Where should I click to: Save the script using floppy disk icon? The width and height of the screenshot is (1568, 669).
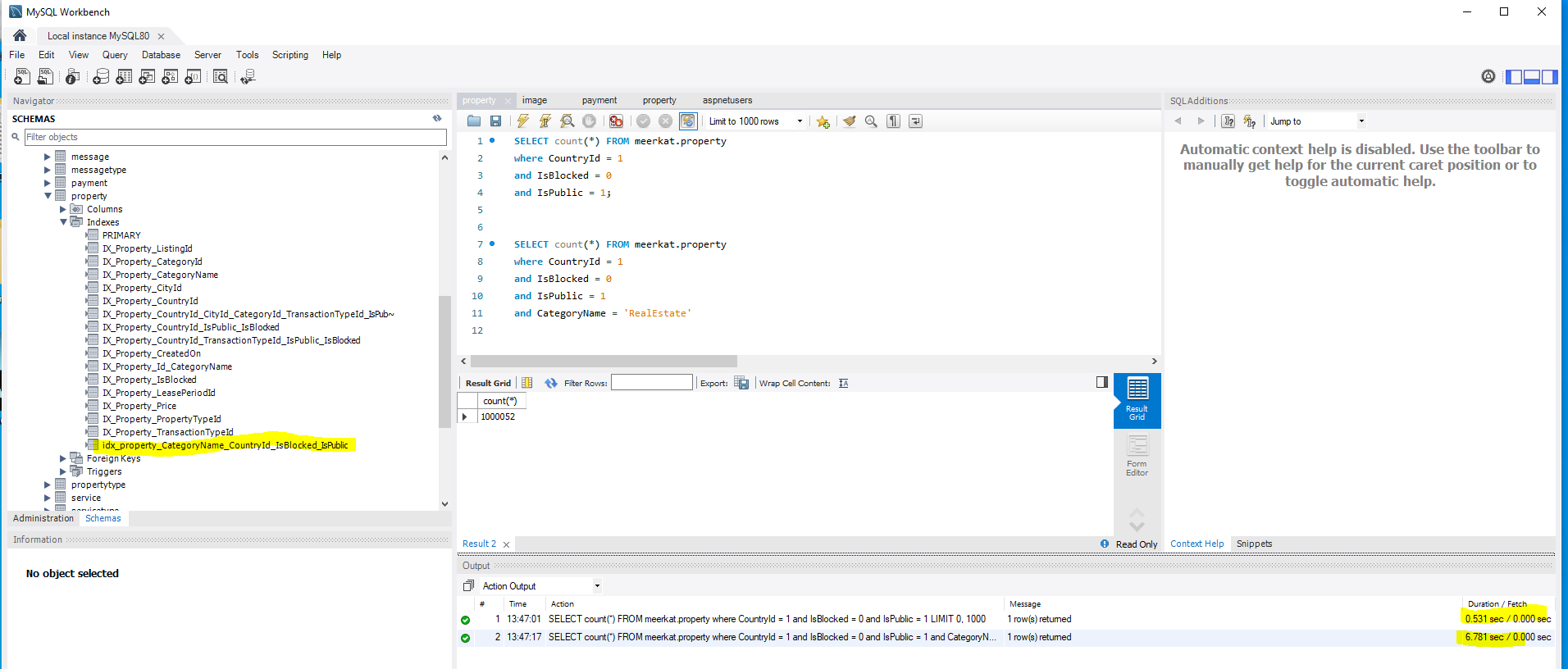pyautogui.click(x=495, y=121)
